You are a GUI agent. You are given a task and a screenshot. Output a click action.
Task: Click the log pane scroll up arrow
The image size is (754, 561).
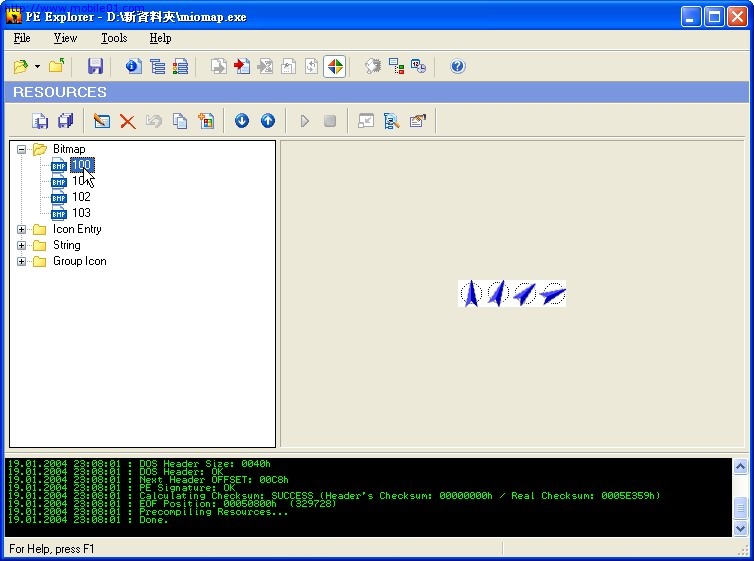click(740, 466)
